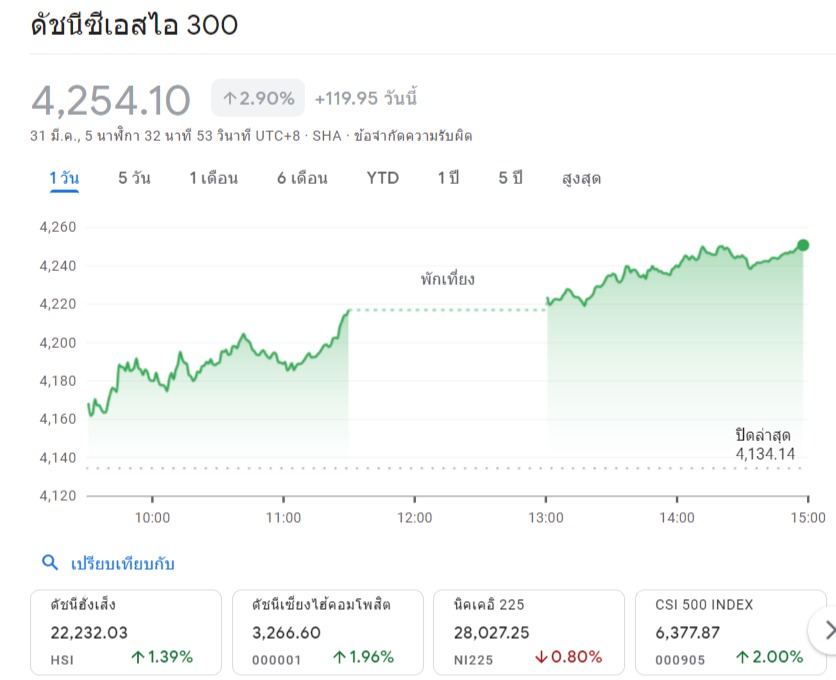836x680 pixels.
Task: Switch to the 5 วัน tab
Action: click(x=134, y=178)
